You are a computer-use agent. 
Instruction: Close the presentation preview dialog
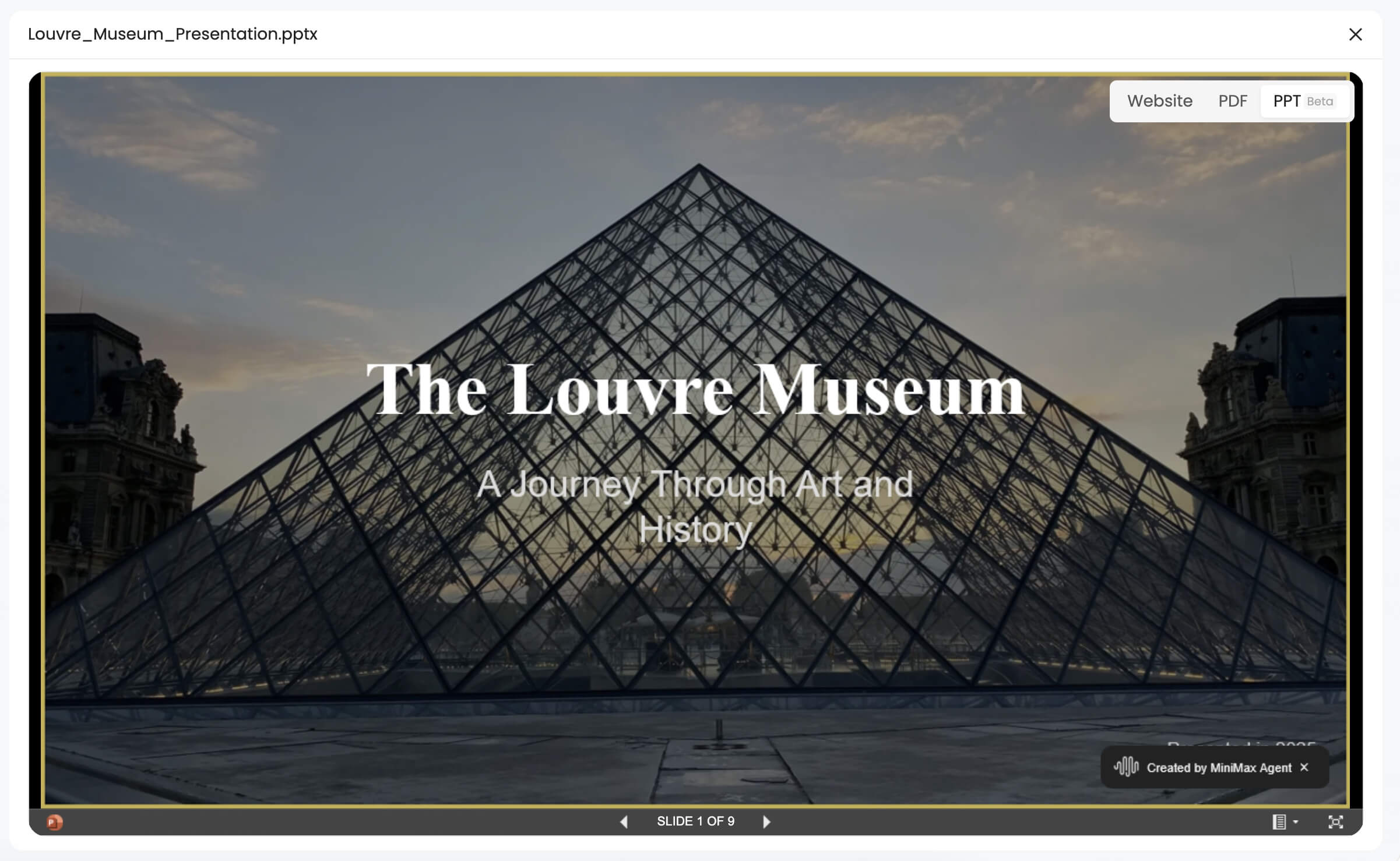click(1356, 34)
